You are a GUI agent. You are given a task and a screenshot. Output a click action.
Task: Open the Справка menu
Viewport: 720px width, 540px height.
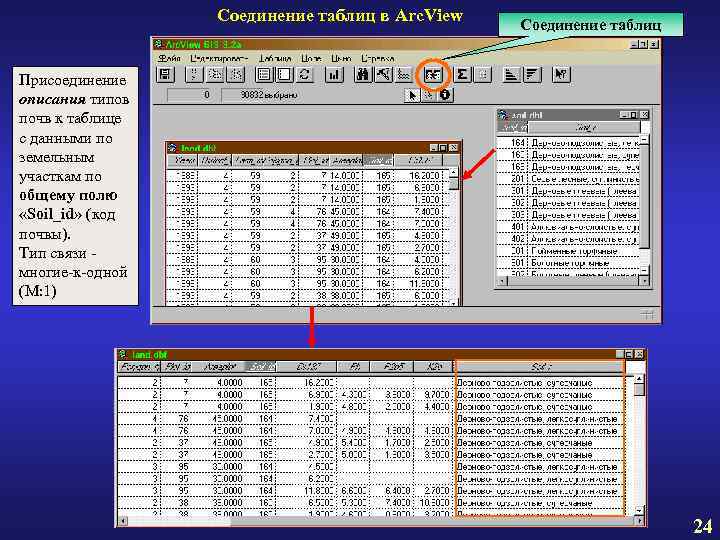(x=377, y=59)
